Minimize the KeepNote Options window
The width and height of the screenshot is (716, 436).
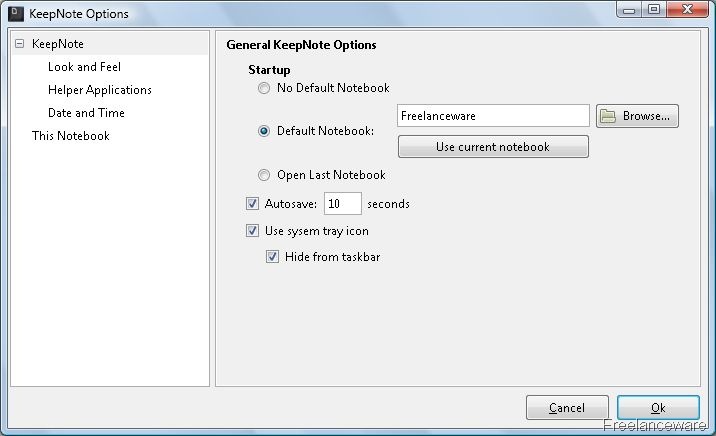point(629,10)
